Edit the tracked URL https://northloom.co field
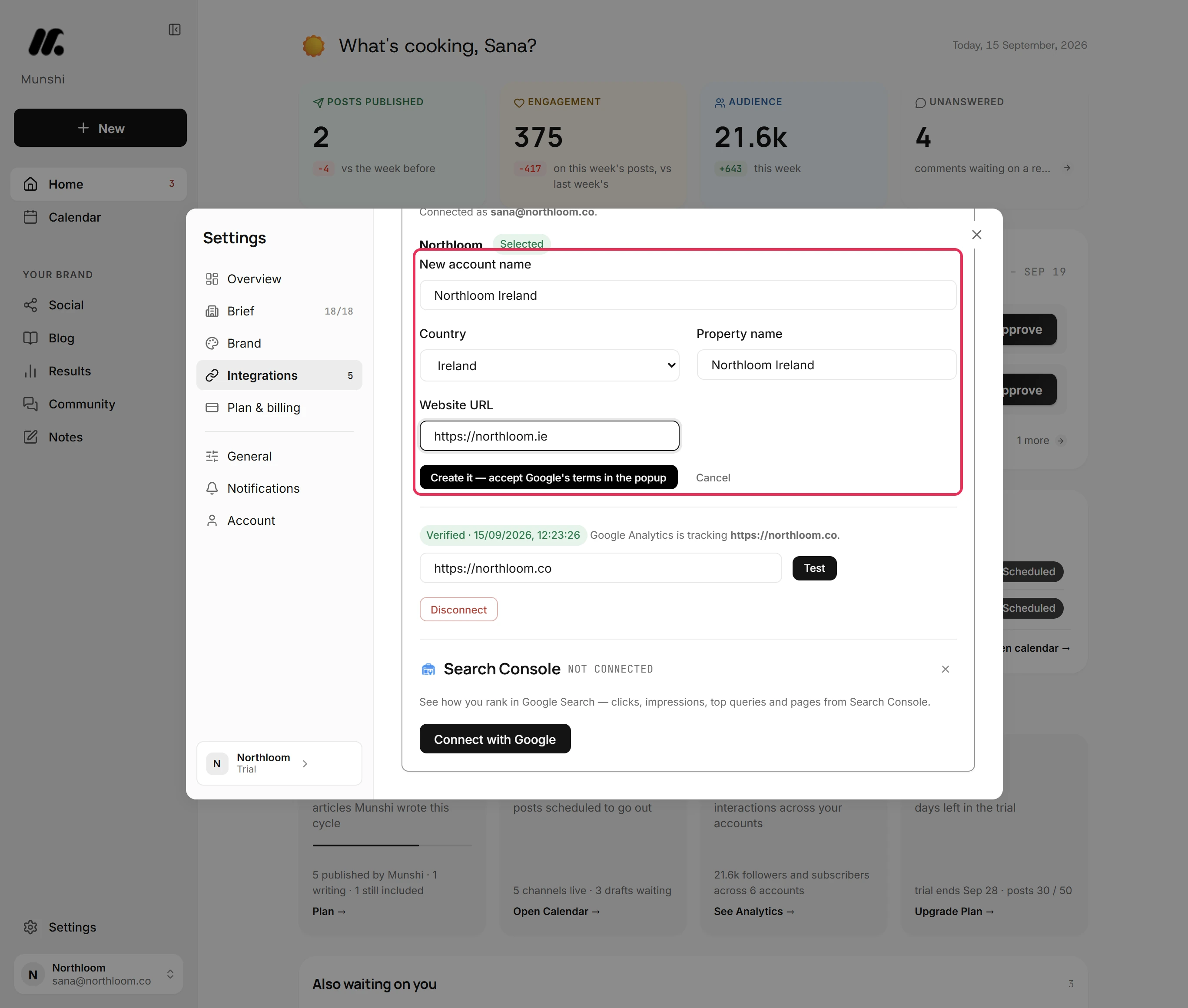The height and width of the screenshot is (1008, 1188). [x=600, y=569]
